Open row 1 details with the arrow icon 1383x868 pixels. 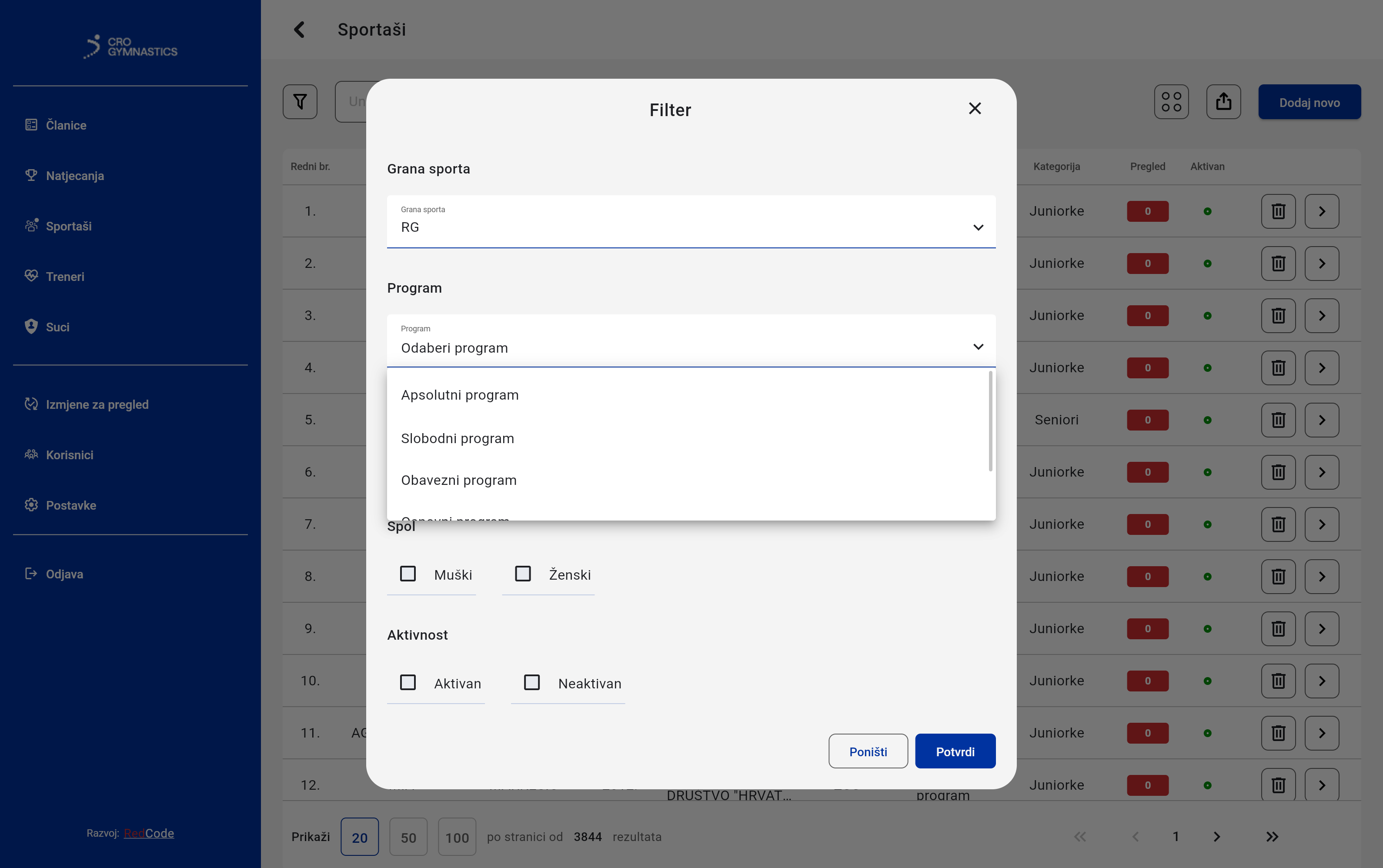tap(1322, 211)
